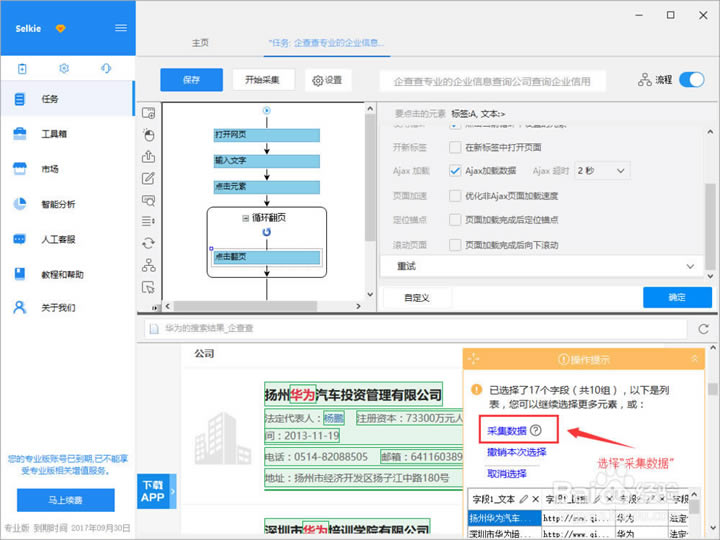720x540 pixels.
Task: Click the 撤销本次选择 link
Action: click(x=516, y=452)
